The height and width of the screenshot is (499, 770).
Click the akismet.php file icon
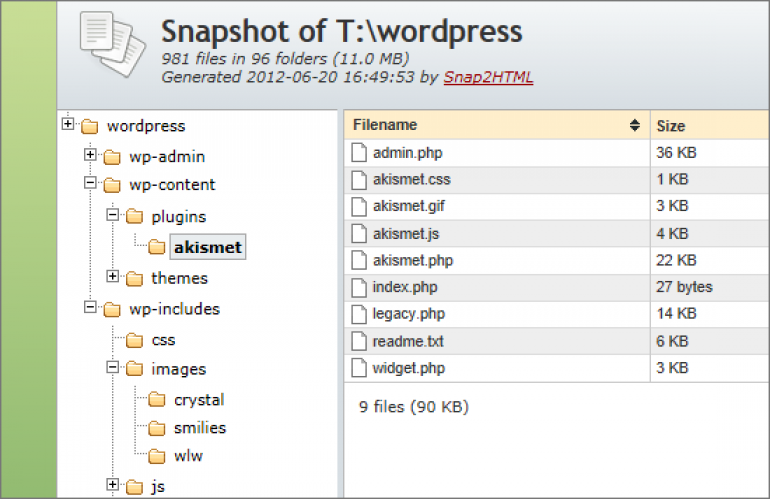[x=359, y=260]
